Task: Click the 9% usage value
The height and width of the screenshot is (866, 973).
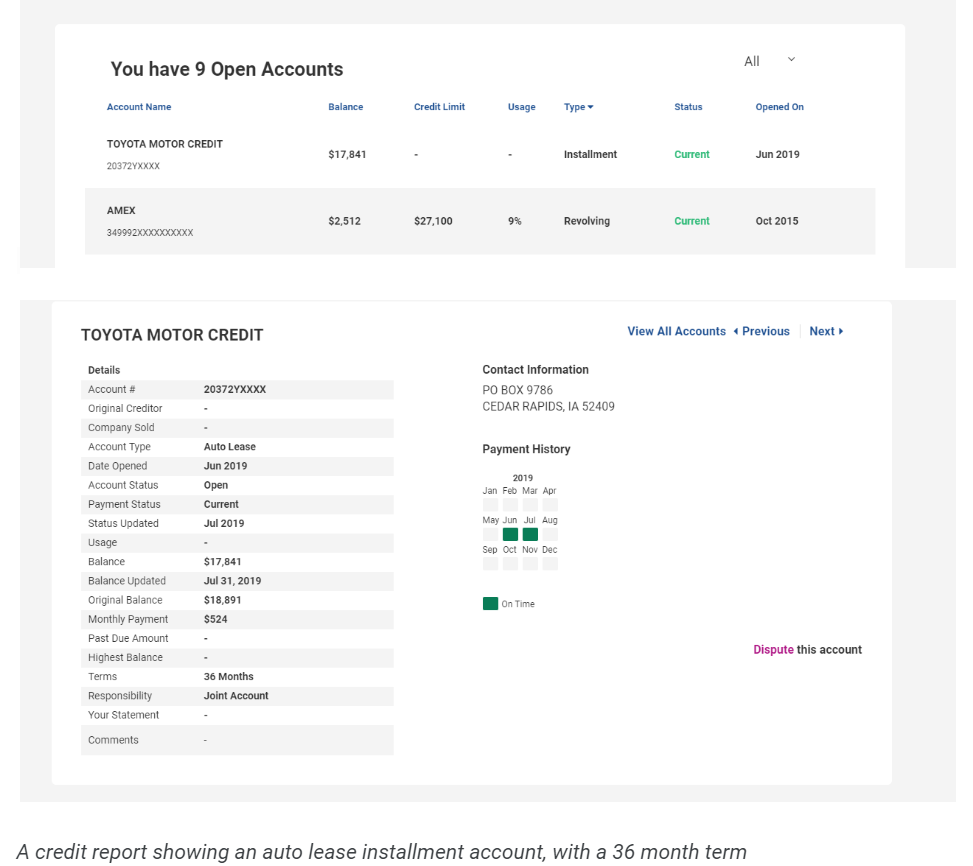Action: [x=514, y=221]
